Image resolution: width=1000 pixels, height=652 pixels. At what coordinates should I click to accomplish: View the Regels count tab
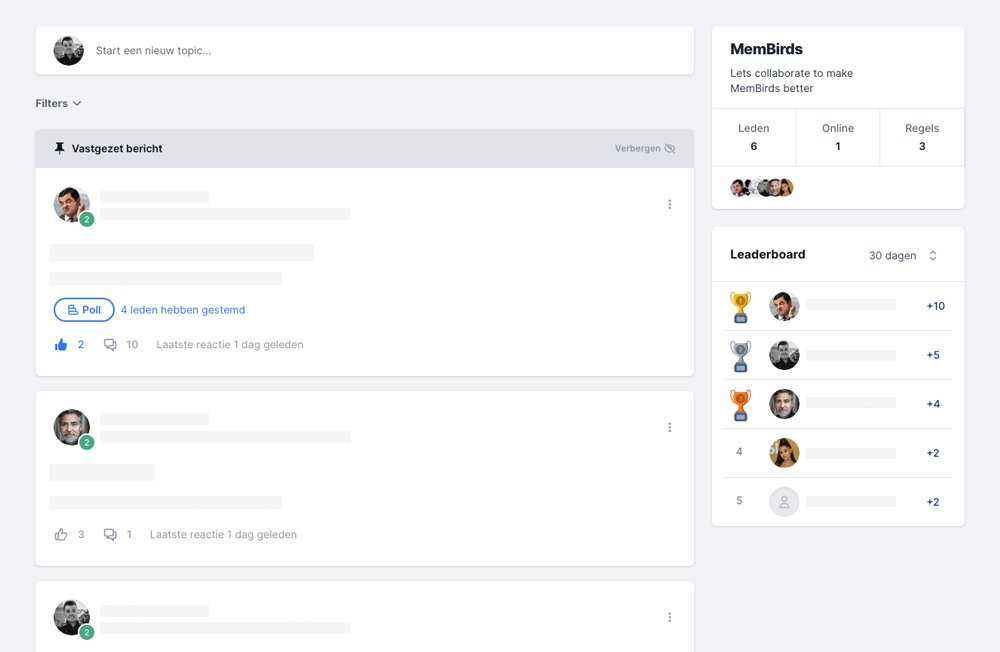922,137
